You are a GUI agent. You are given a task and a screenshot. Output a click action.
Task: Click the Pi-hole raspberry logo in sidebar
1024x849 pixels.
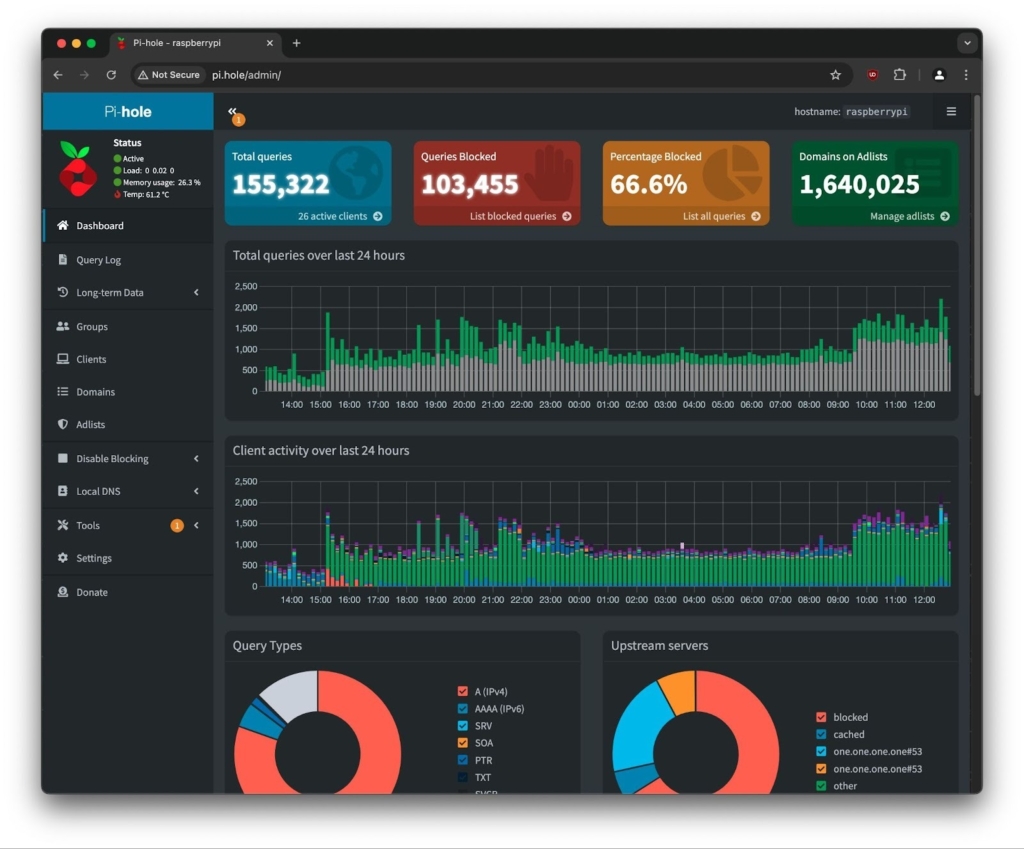point(77,168)
